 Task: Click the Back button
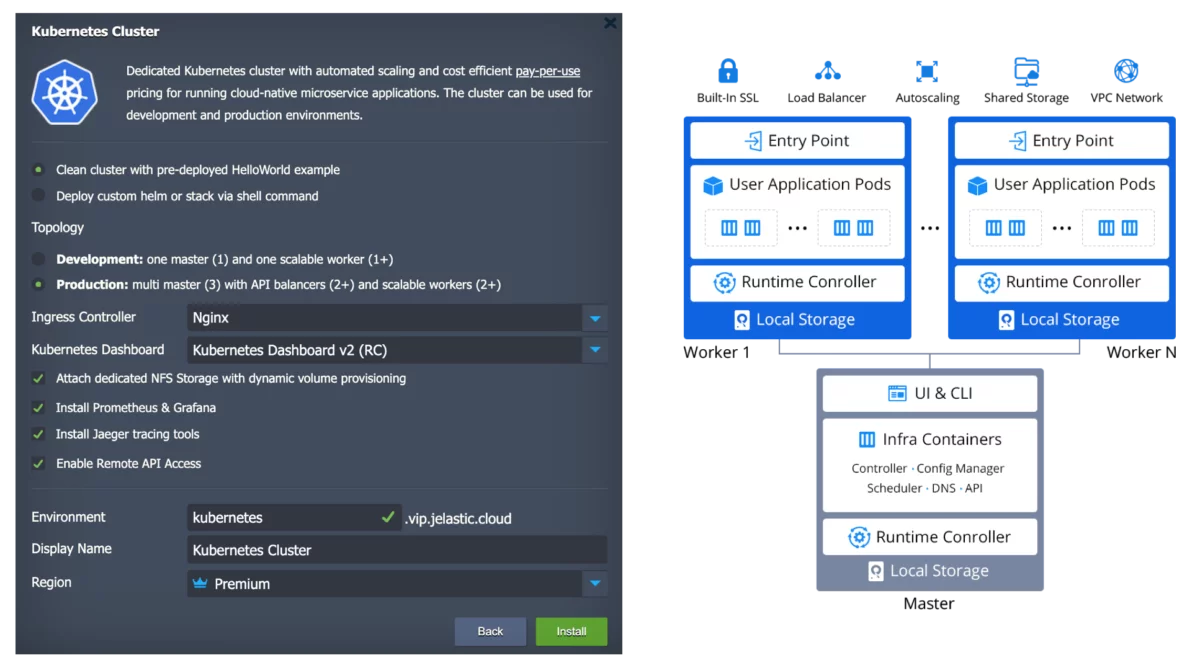490,631
